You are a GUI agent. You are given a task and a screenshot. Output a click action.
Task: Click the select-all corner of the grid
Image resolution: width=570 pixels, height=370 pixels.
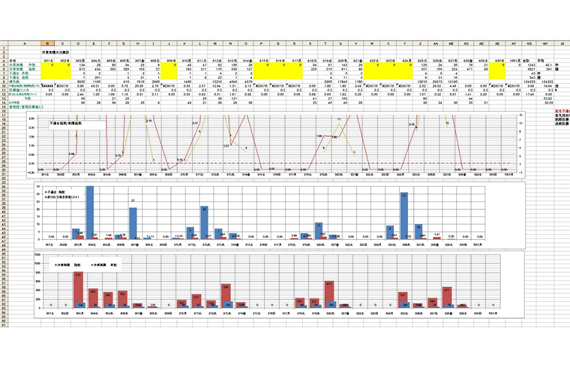tap(4, 44)
